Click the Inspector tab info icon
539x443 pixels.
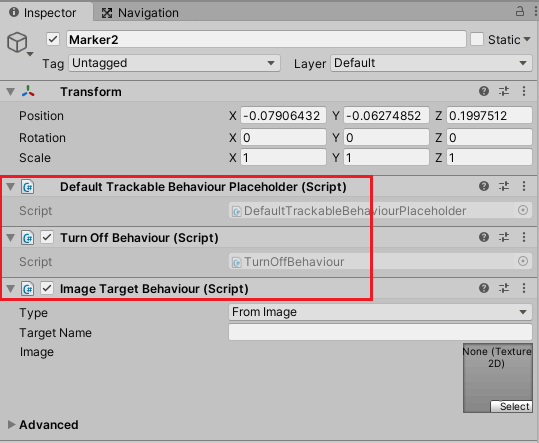(14, 12)
